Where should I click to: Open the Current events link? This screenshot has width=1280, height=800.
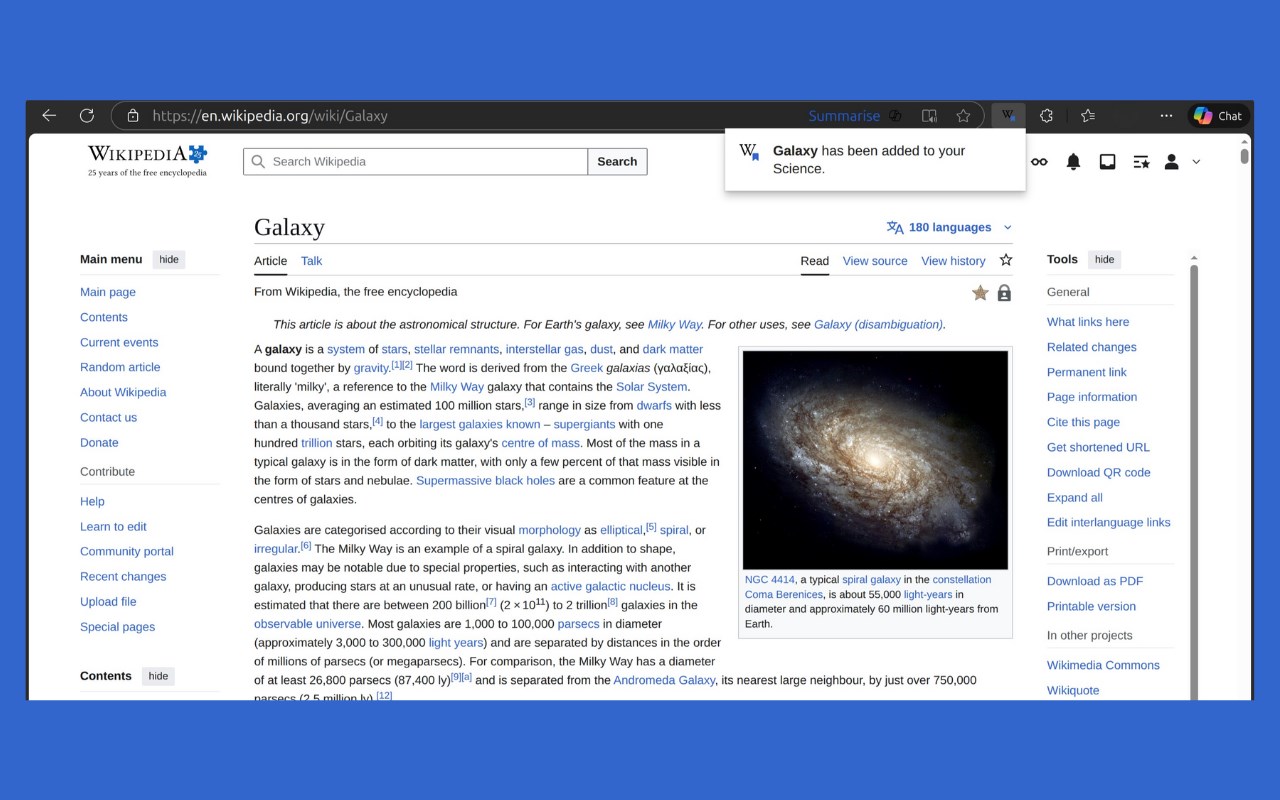pos(119,342)
